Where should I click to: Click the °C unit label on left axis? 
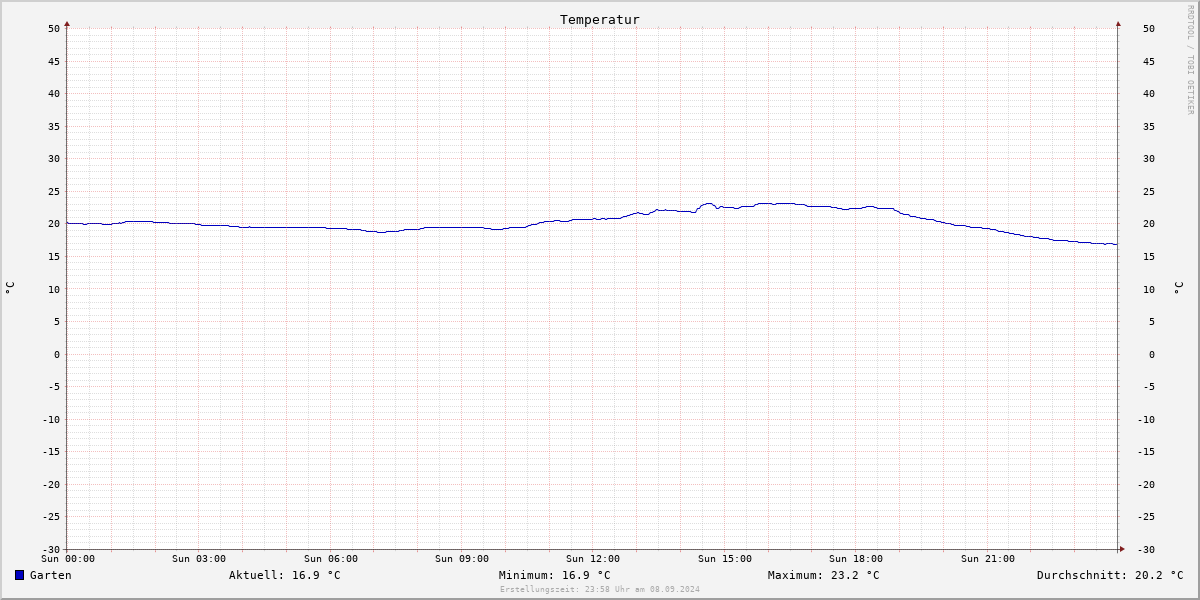pos(10,288)
